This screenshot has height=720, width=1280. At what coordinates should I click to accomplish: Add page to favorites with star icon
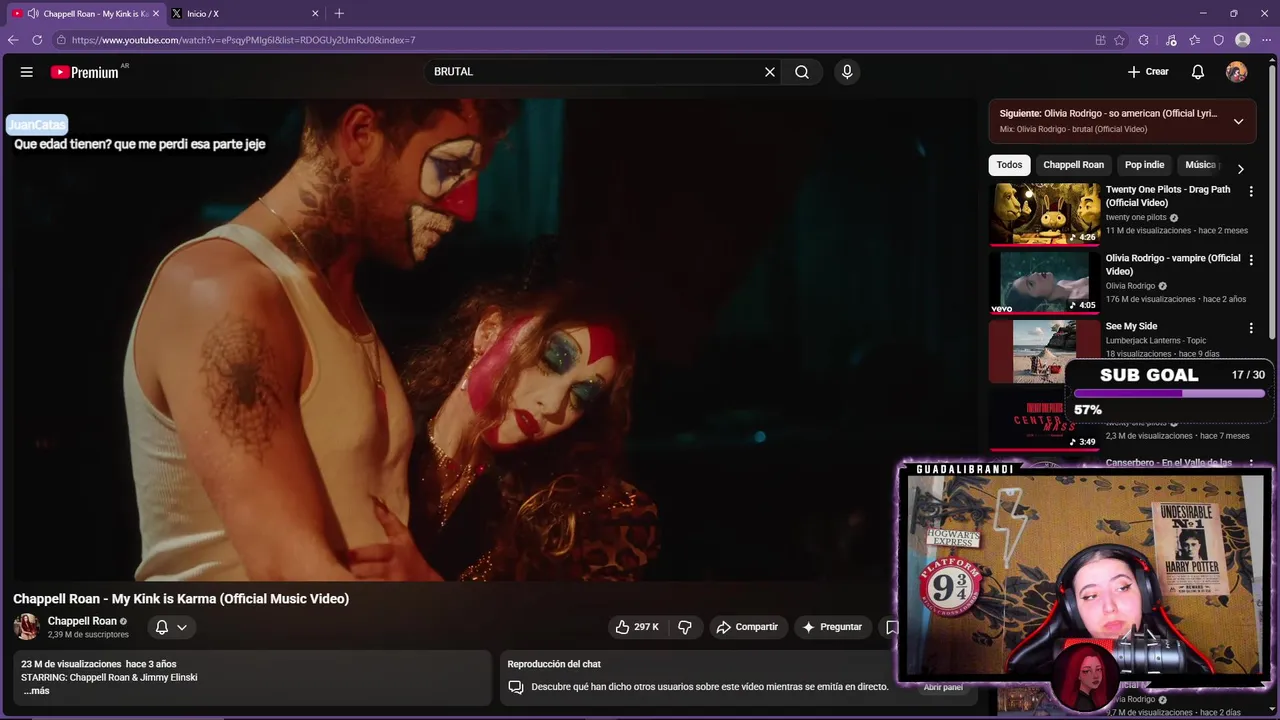coord(1119,40)
